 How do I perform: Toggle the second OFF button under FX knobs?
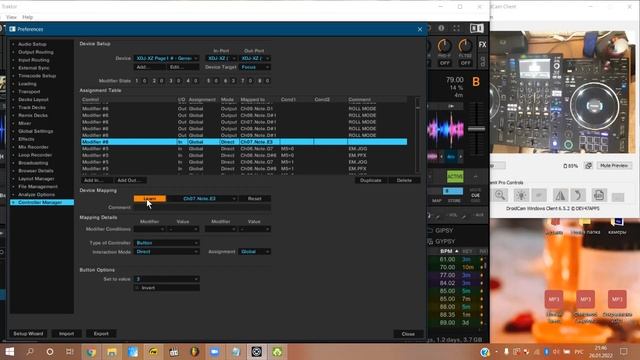(x=465, y=63)
